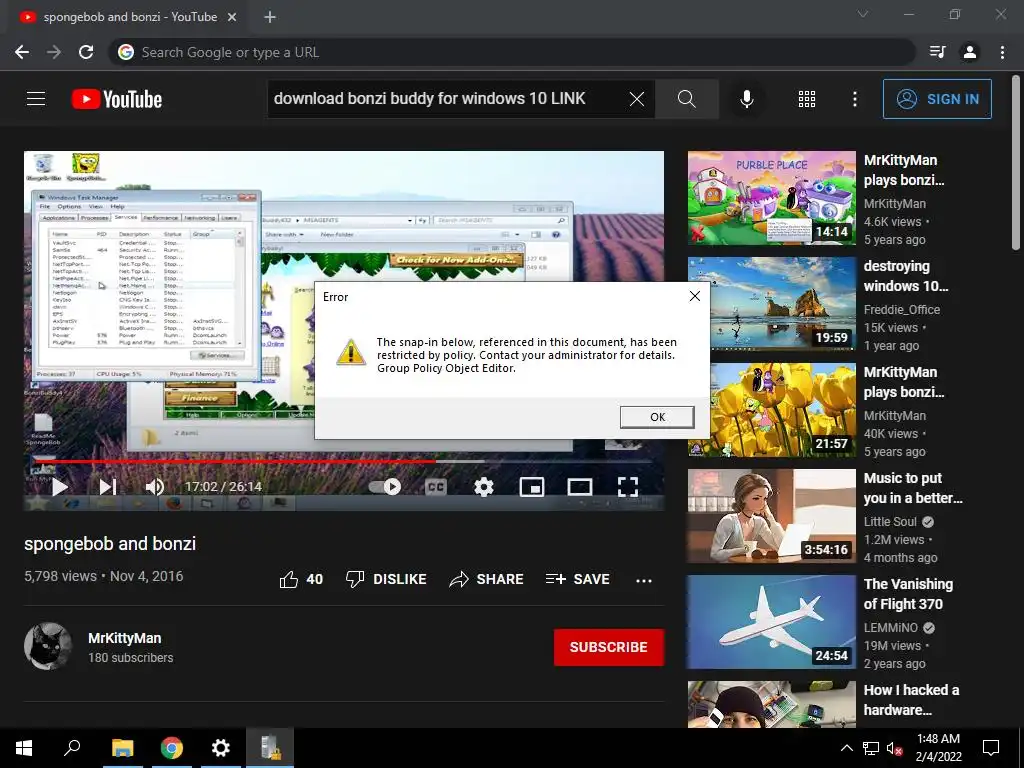The image size is (1024, 768).
Task: Click the SHARE button
Action: [x=487, y=579]
